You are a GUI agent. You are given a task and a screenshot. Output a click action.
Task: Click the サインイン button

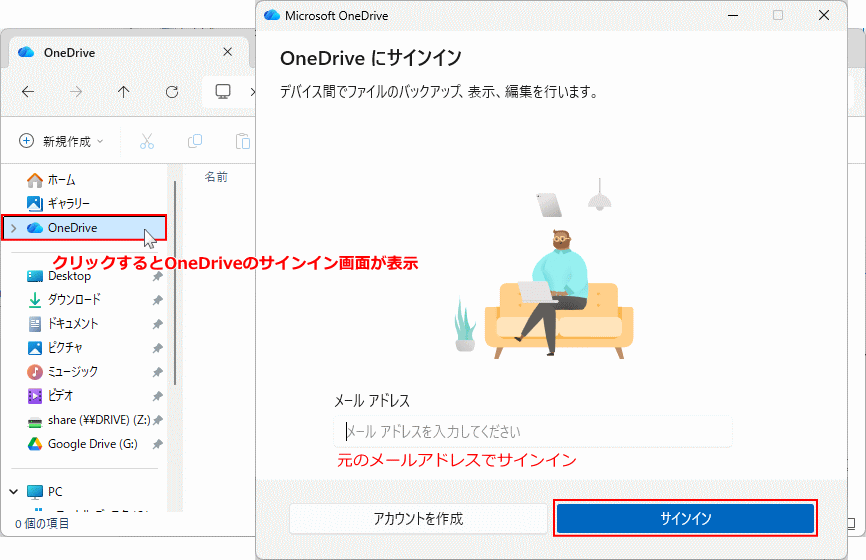[685, 518]
